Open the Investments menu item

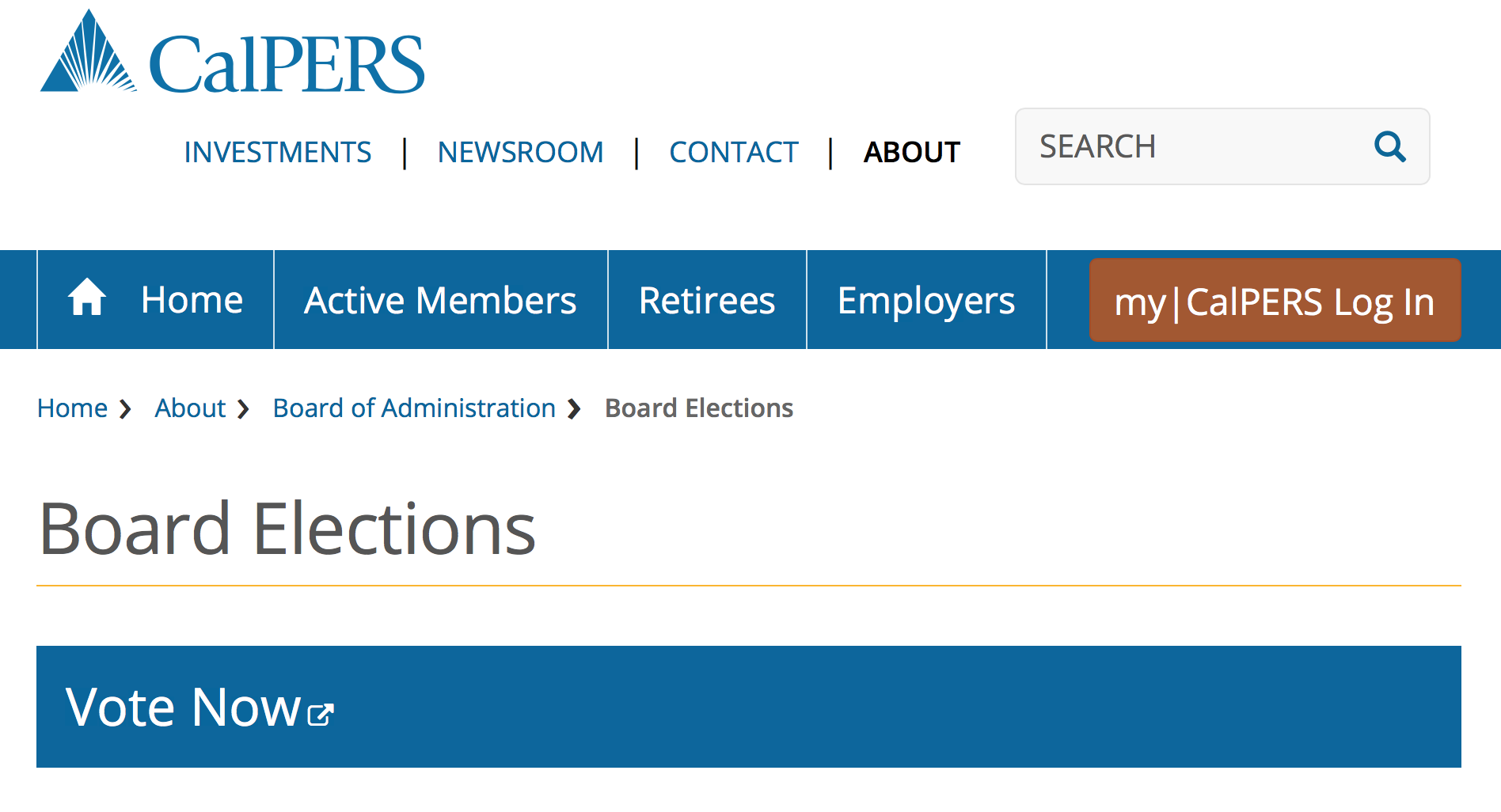pos(277,152)
